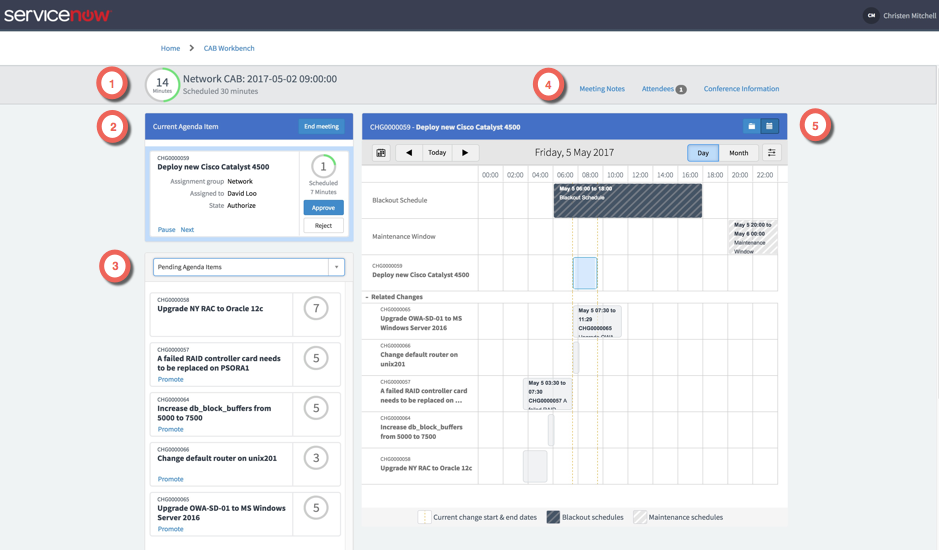Promote the failed RAID controller change
Screen dimensions: 939x550
(171, 379)
